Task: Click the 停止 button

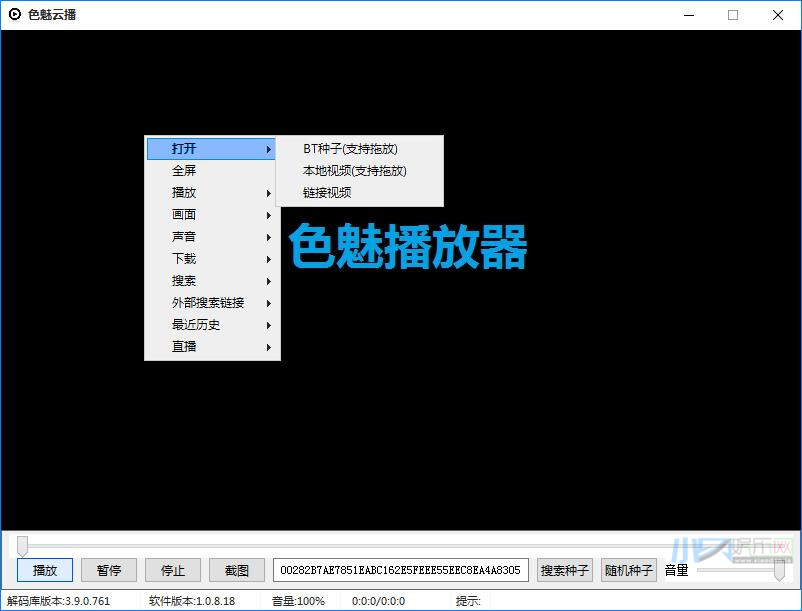Action: (173, 570)
